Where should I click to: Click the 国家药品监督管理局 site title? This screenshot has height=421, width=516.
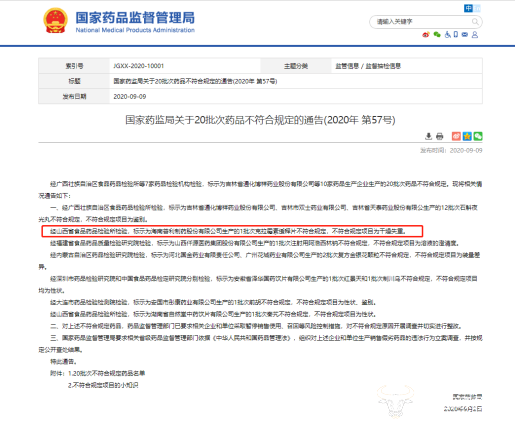click(135, 18)
